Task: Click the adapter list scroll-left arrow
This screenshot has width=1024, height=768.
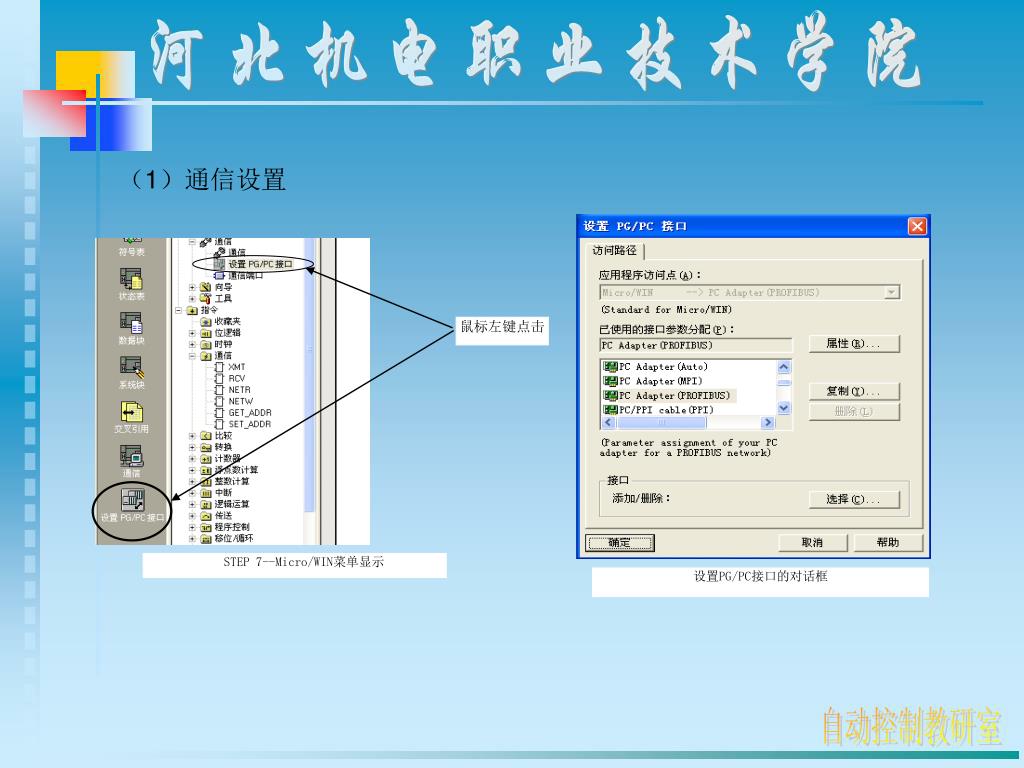Action: tap(609, 423)
